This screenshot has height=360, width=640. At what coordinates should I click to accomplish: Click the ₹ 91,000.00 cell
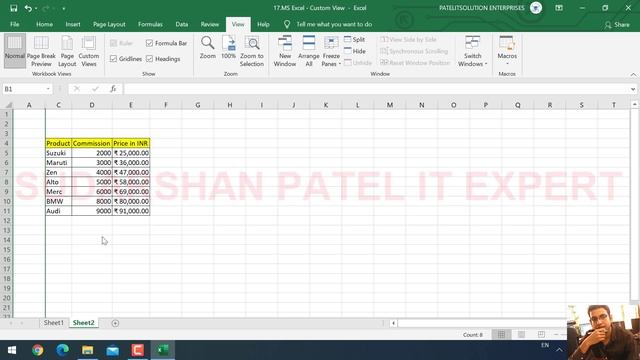pyautogui.click(x=131, y=211)
